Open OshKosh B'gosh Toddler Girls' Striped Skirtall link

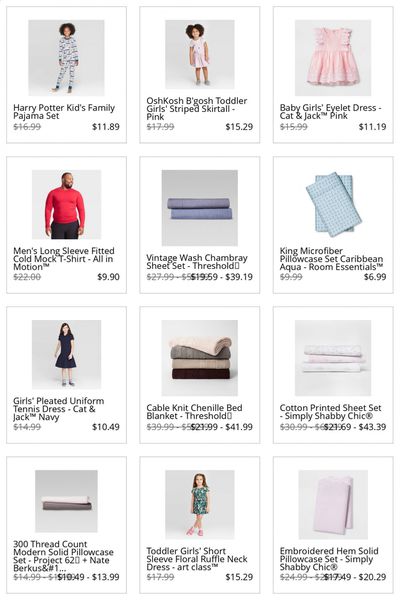click(197, 109)
